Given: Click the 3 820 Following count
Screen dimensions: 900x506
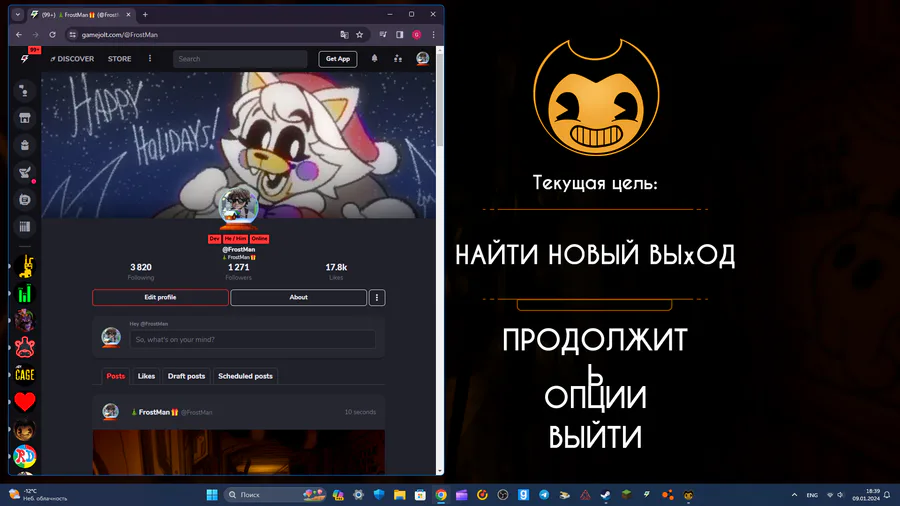Looking at the screenshot, I should [141, 271].
